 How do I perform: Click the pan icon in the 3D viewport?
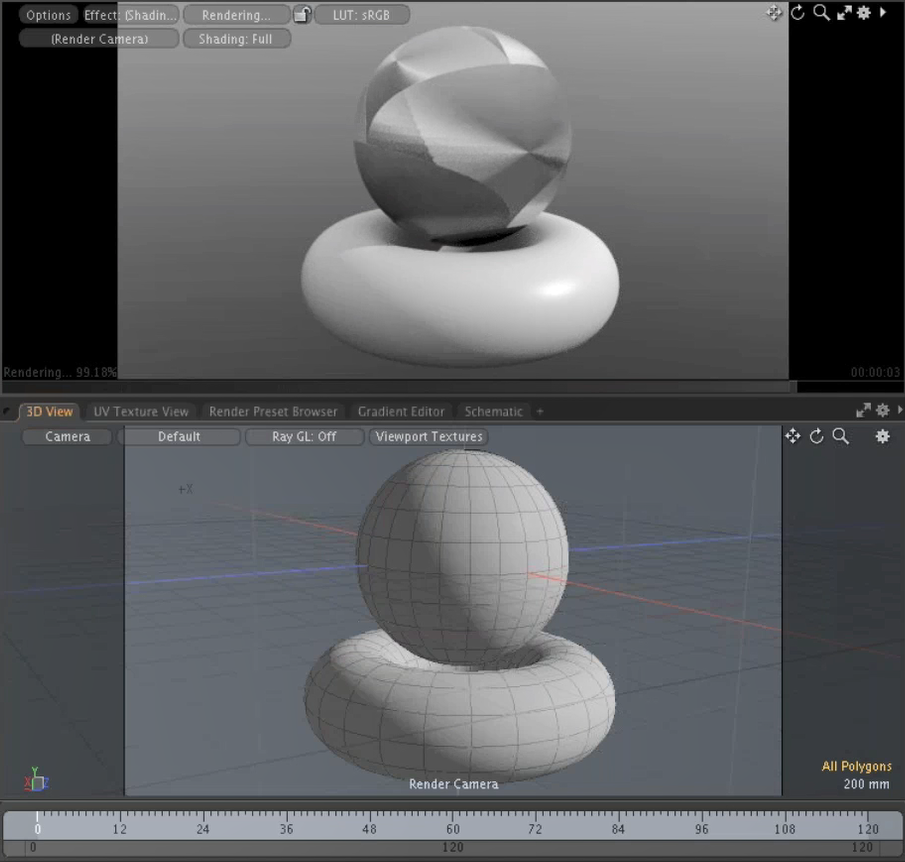click(x=793, y=436)
